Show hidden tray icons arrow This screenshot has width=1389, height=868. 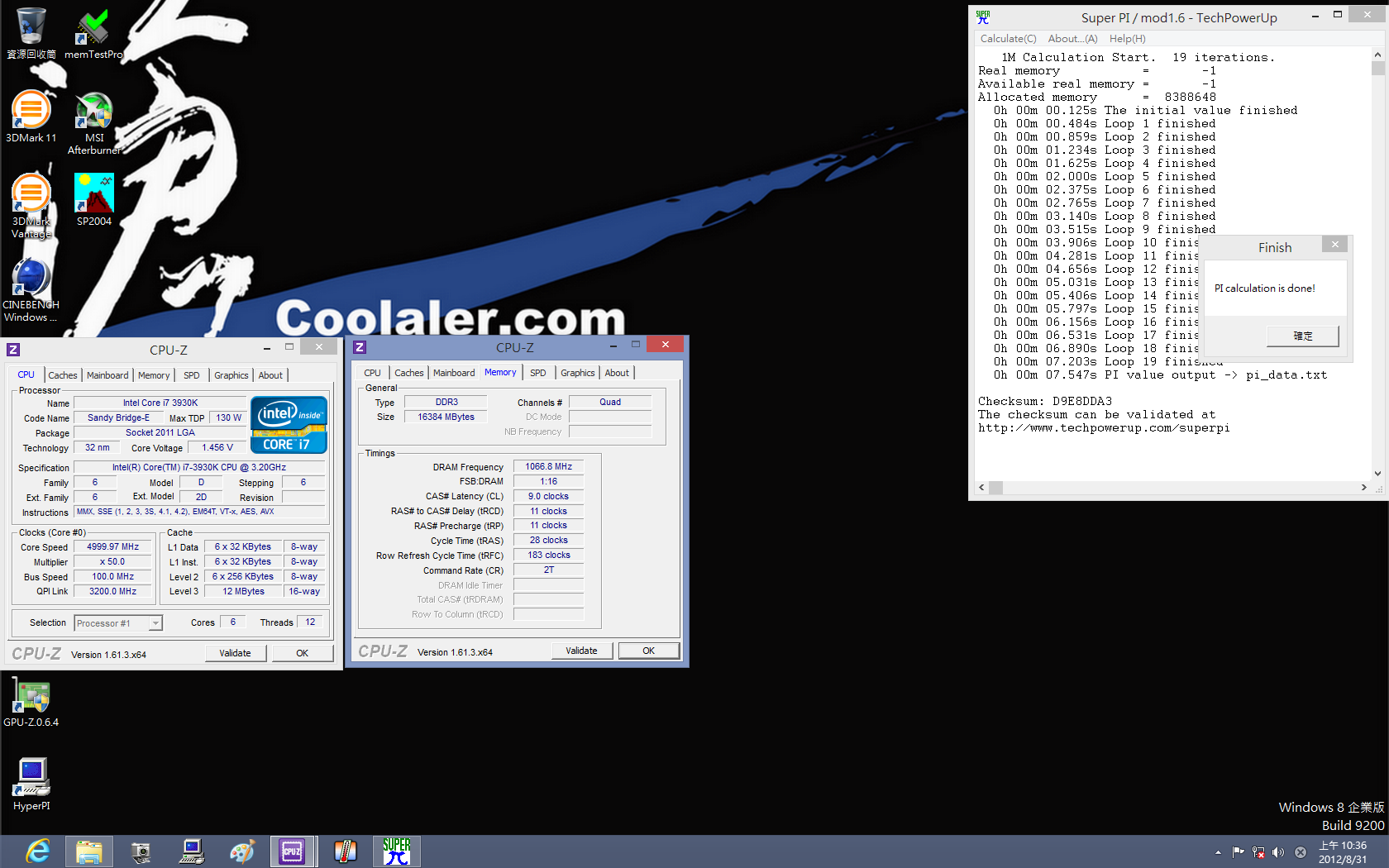tap(1218, 852)
